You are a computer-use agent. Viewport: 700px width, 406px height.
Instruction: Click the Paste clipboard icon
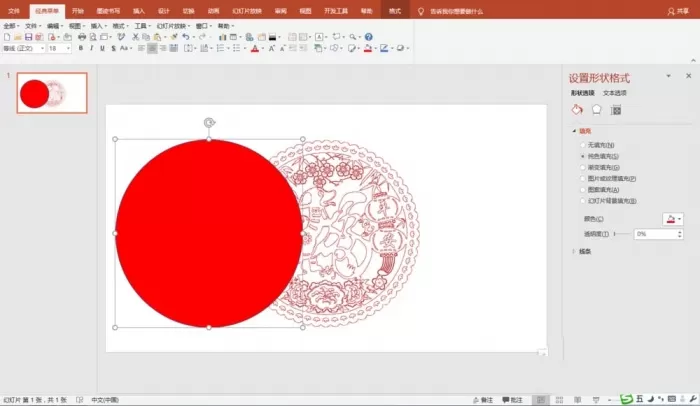pyautogui.click(x=157, y=37)
